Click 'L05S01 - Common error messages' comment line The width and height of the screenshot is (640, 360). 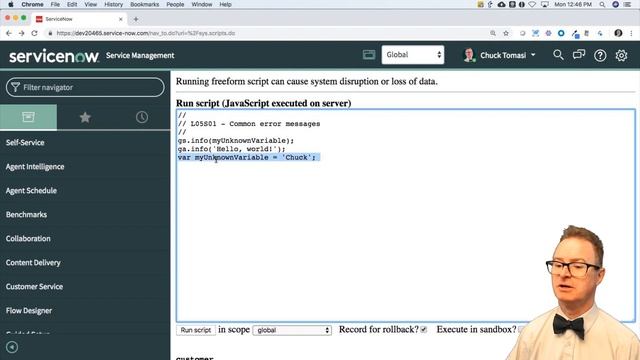249,124
